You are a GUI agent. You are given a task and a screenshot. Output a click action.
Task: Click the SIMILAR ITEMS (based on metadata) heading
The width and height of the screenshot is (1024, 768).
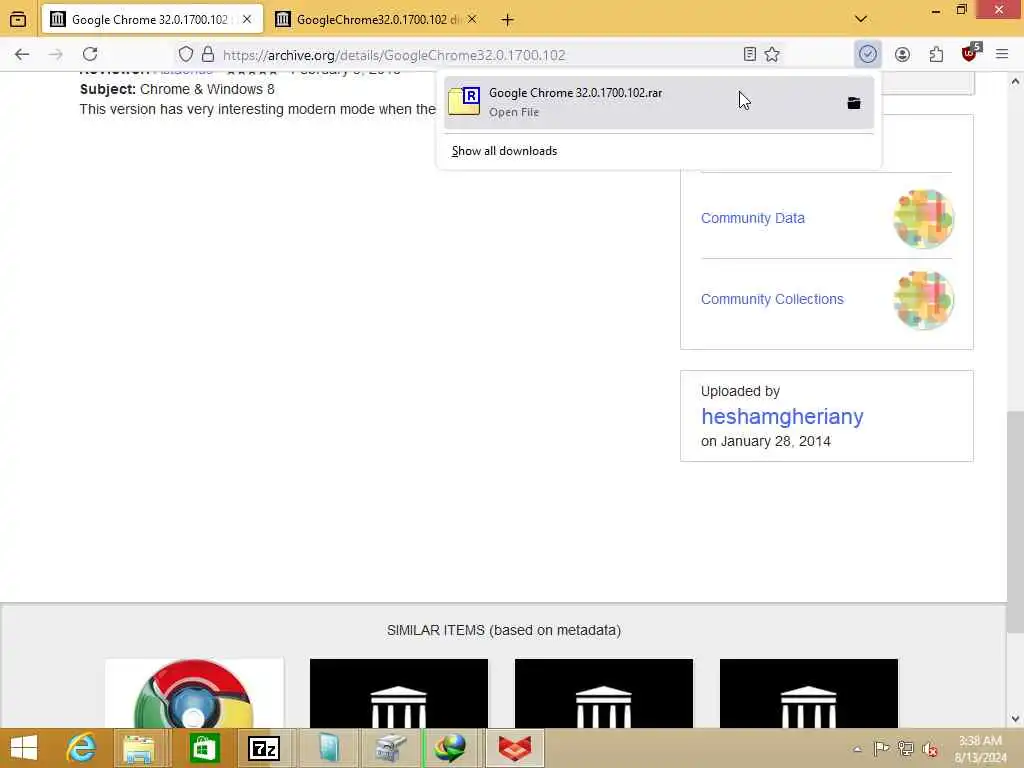[x=504, y=630]
